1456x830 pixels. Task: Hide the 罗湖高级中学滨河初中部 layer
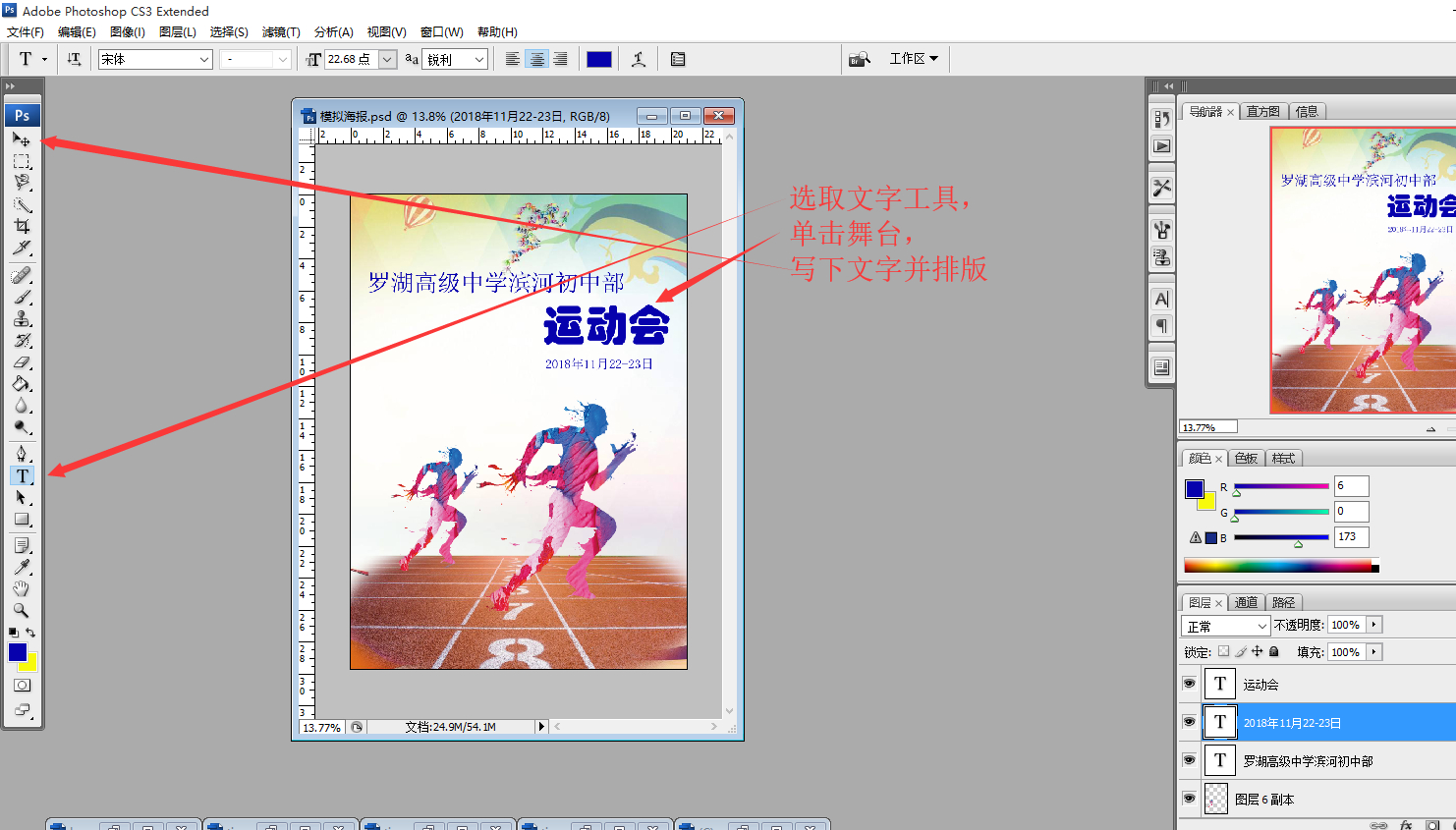[1189, 760]
